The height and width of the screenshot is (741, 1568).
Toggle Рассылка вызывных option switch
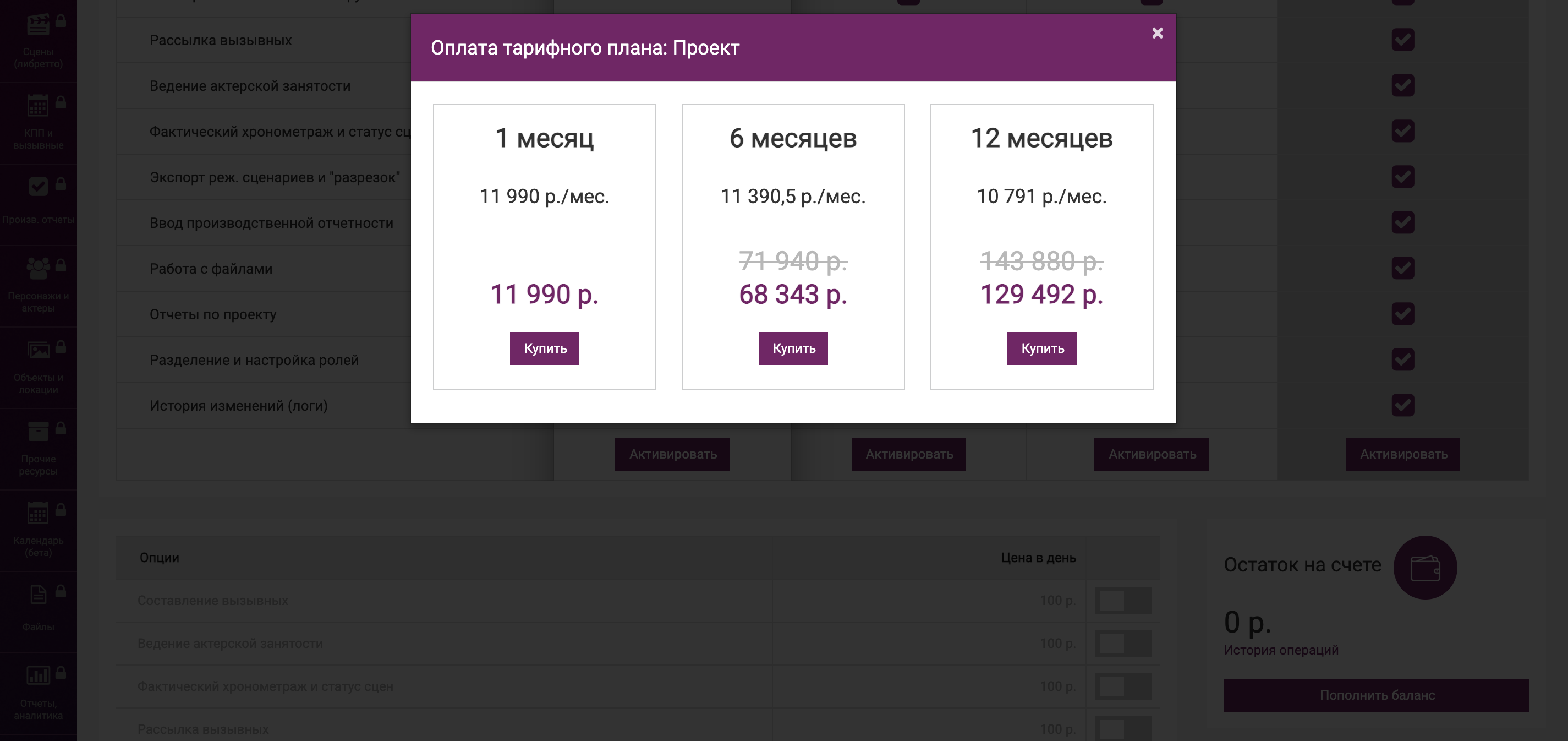coord(1123,729)
